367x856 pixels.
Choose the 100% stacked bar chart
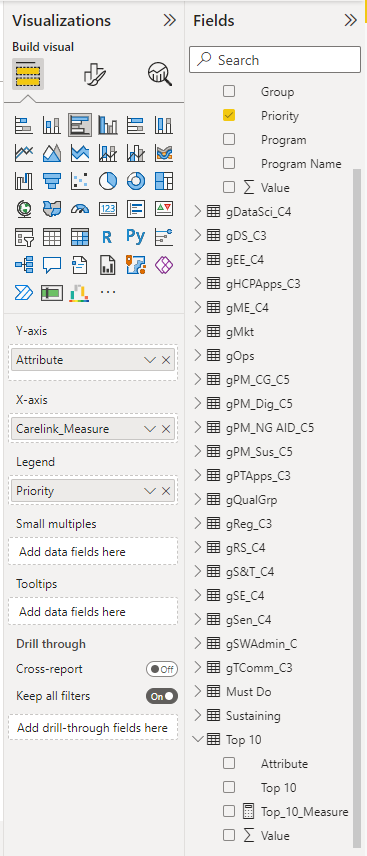[x=136, y=125]
